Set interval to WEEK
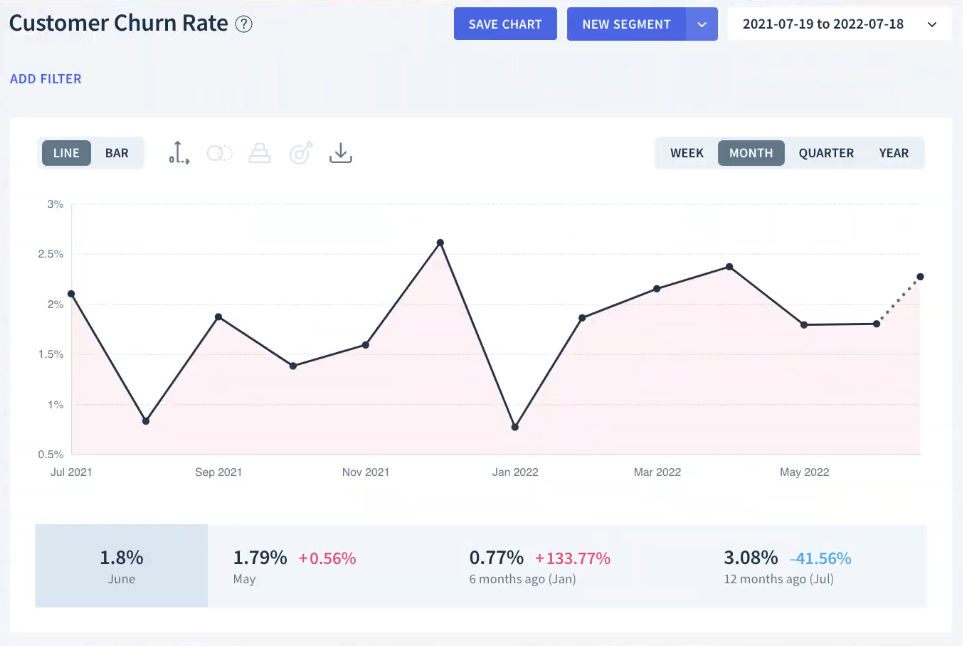 coord(687,153)
